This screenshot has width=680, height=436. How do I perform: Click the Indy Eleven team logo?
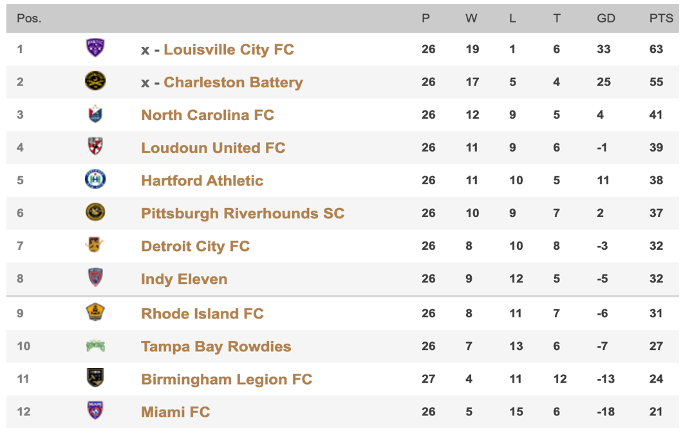click(95, 278)
